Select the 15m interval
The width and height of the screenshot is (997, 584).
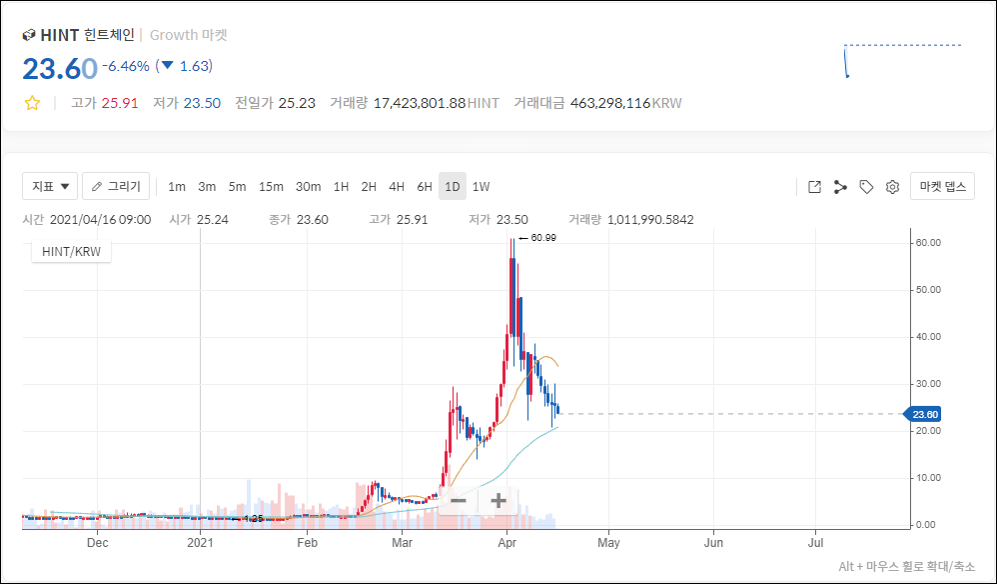click(x=270, y=187)
